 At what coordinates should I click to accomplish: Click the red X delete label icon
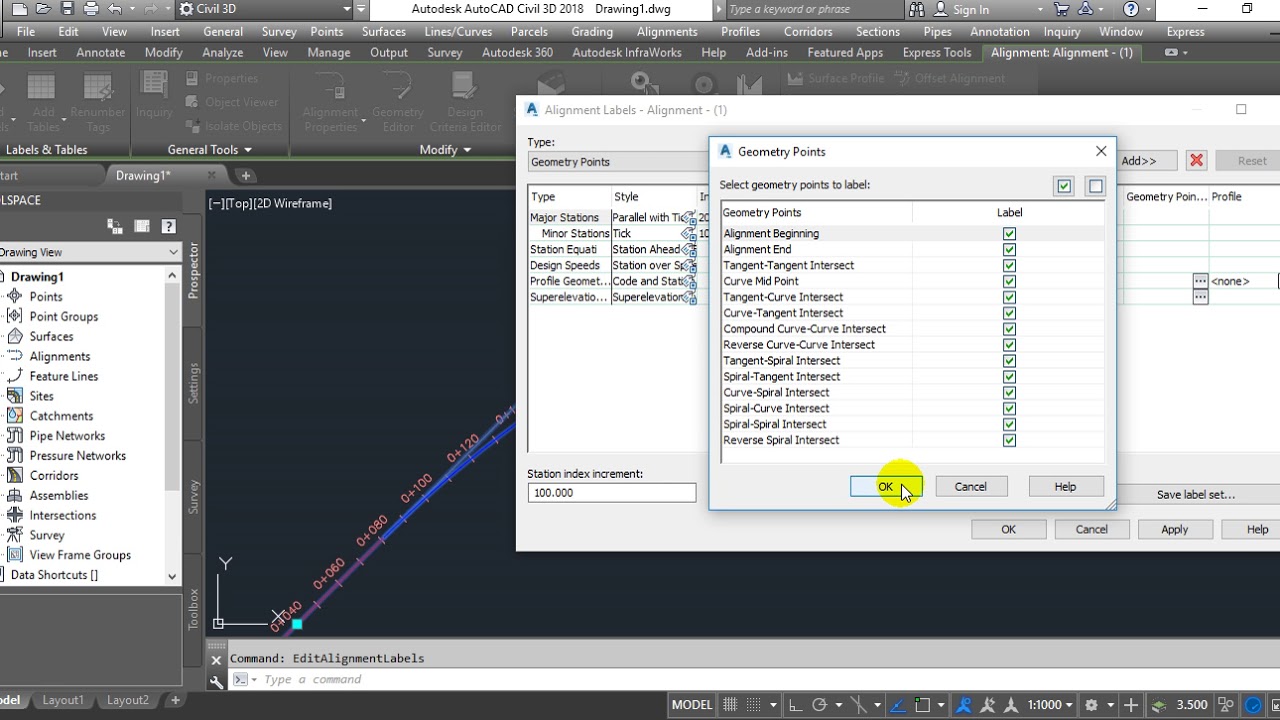[1196, 160]
